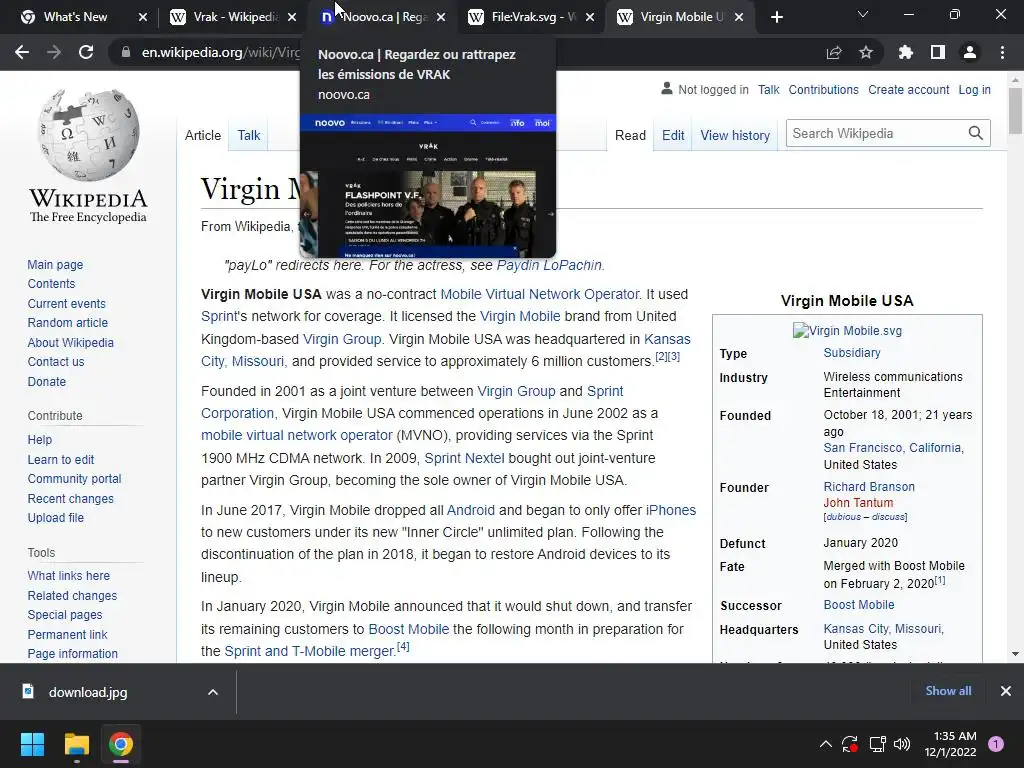Click the Subsidiary type link
The image size is (1024, 768).
tap(852, 353)
